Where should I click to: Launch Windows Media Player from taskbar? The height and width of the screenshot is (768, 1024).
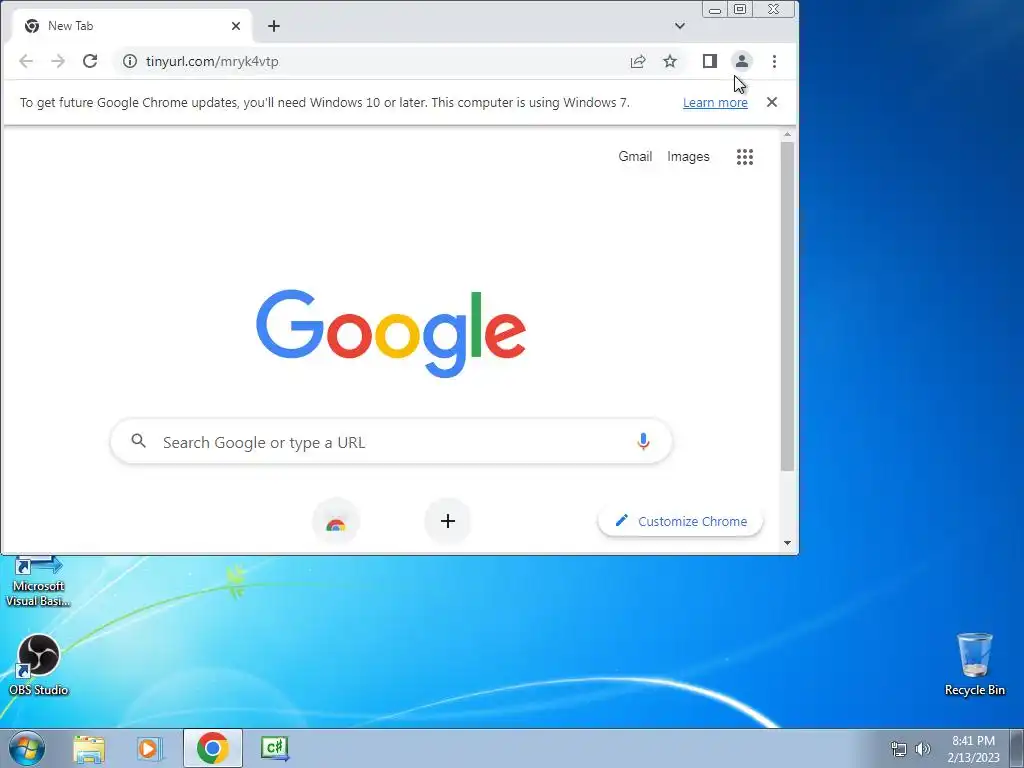click(x=149, y=748)
